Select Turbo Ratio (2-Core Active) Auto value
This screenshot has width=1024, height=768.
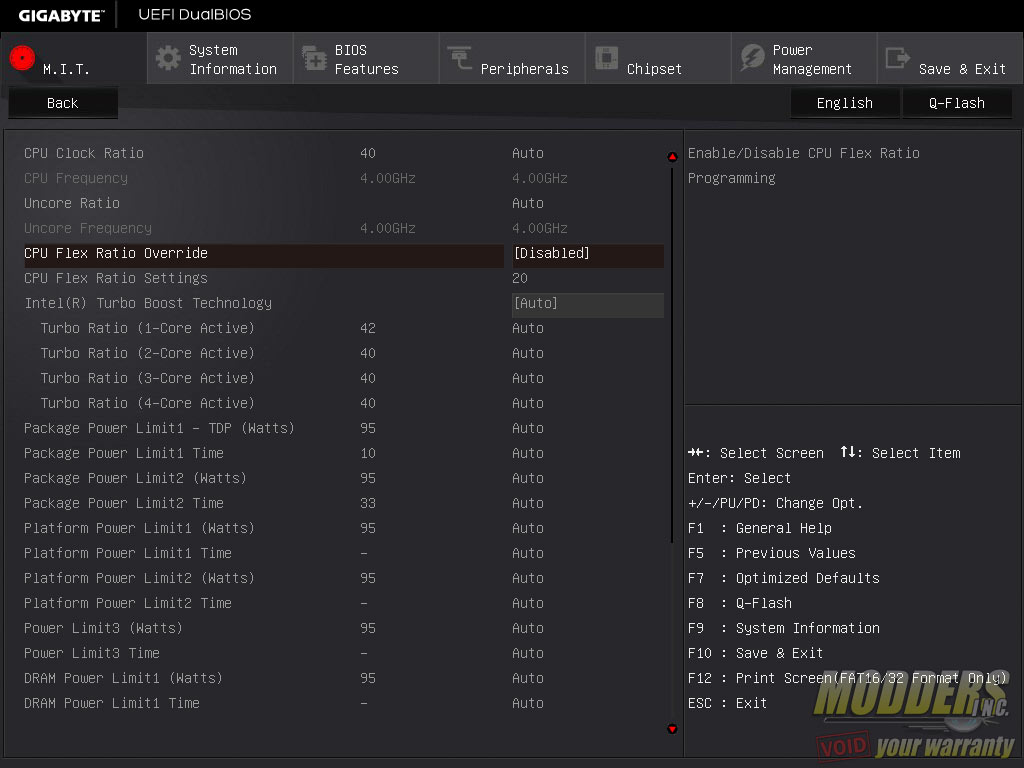click(x=528, y=353)
